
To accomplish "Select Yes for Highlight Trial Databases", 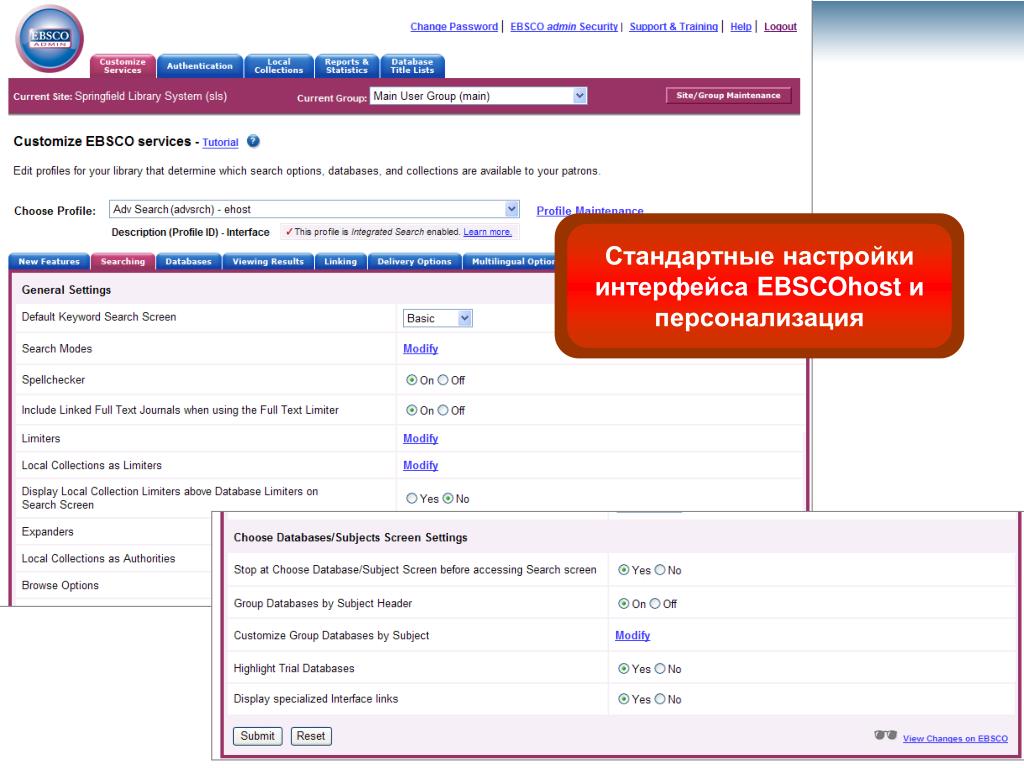I will pyautogui.click(x=624, y=669).
